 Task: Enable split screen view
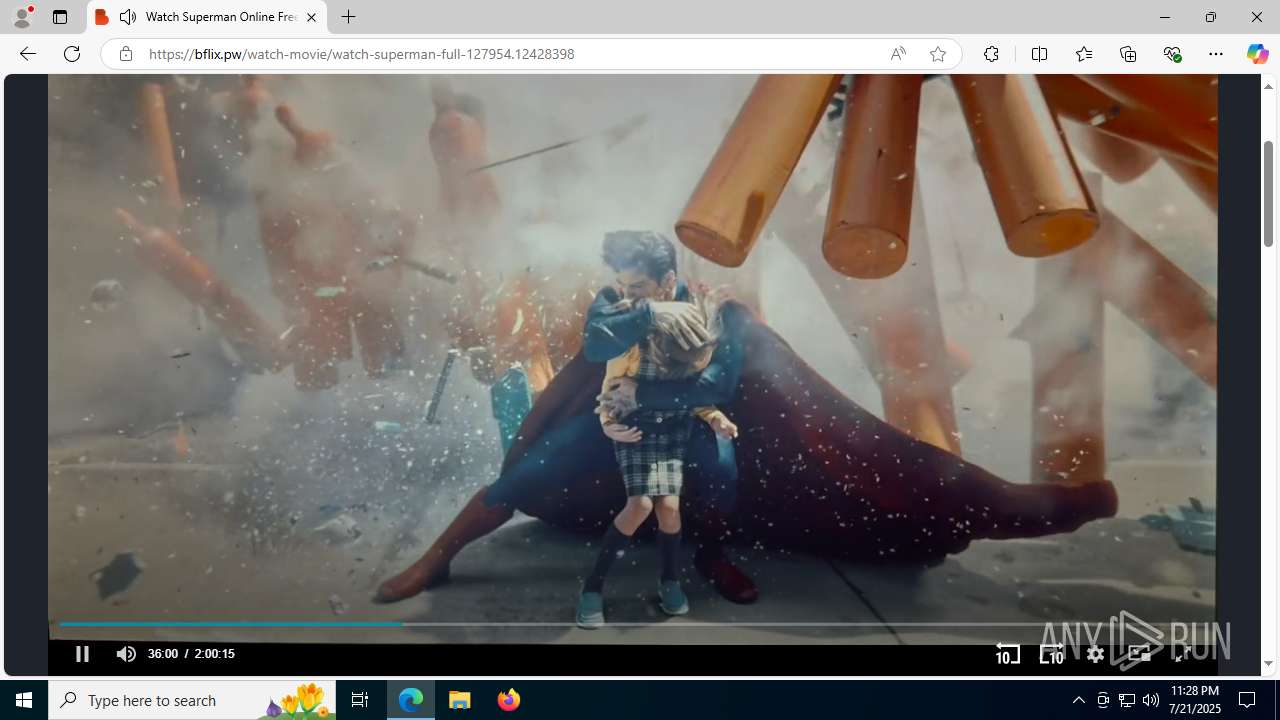1039,54
